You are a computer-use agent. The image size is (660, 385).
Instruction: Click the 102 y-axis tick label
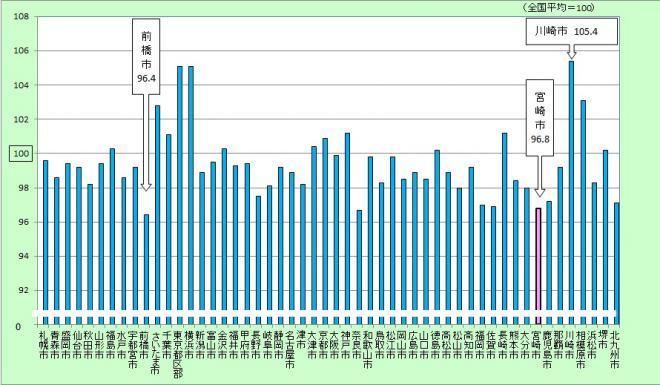[21, 119]
